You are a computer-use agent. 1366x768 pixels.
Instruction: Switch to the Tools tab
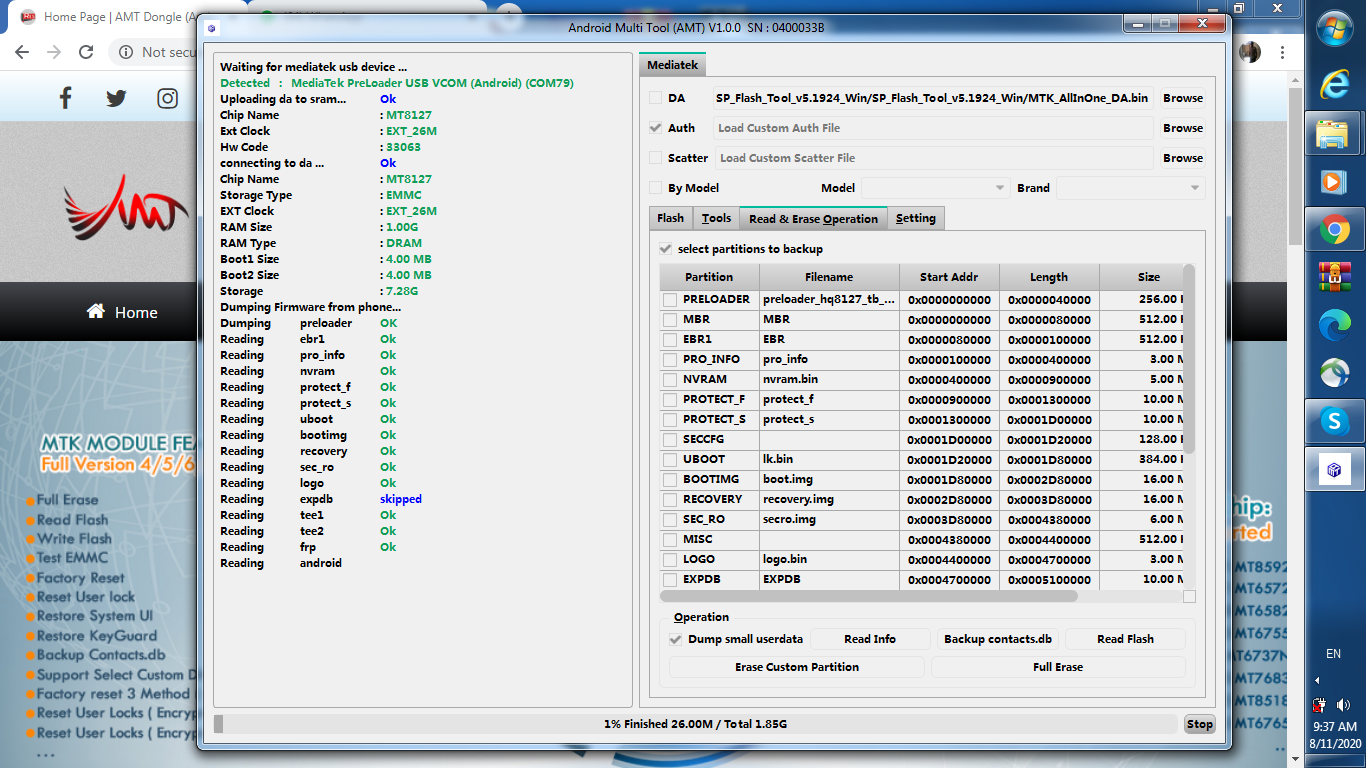point(716,218)
